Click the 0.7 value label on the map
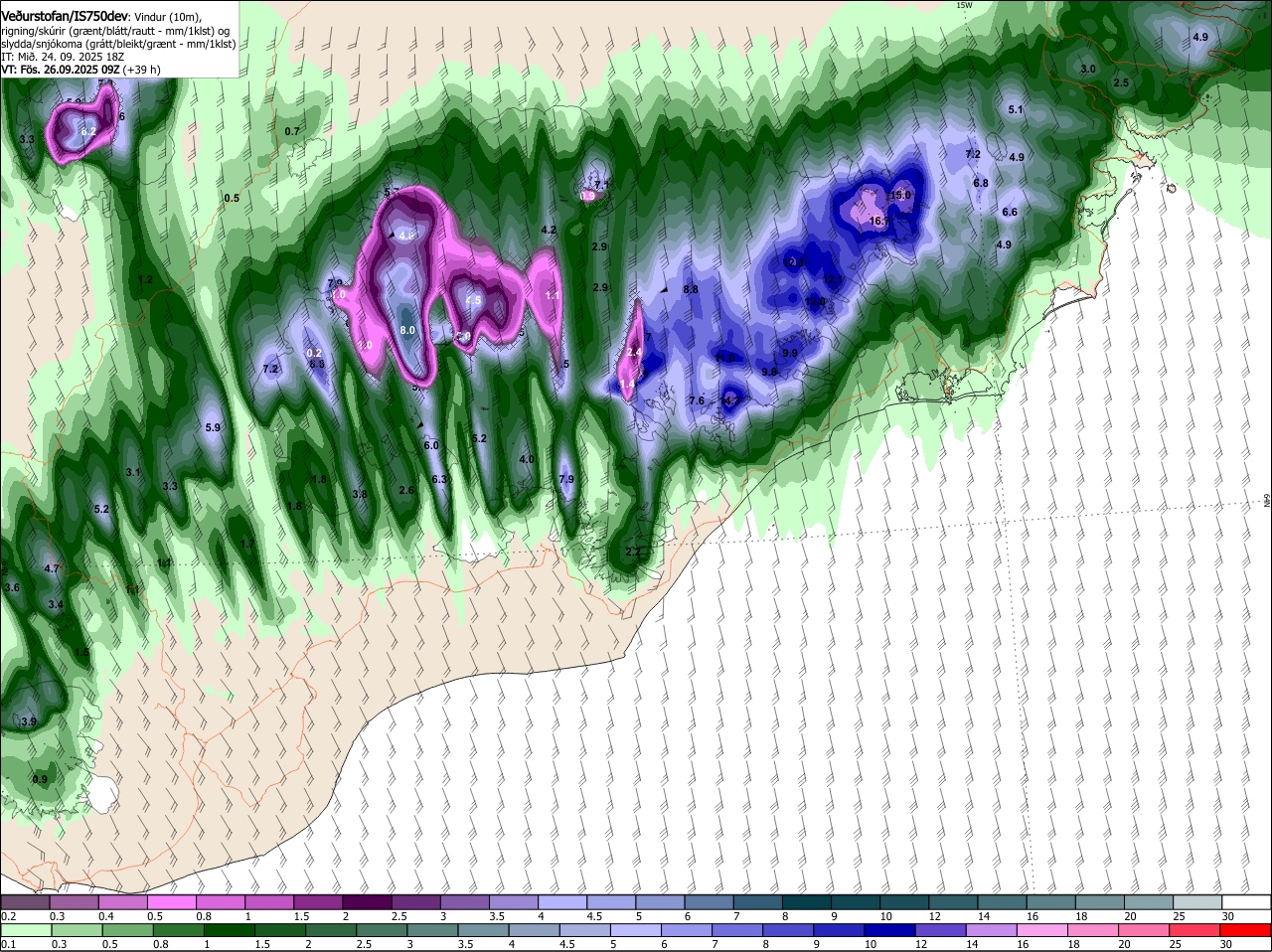The image size is (1272, 952). 292,131
